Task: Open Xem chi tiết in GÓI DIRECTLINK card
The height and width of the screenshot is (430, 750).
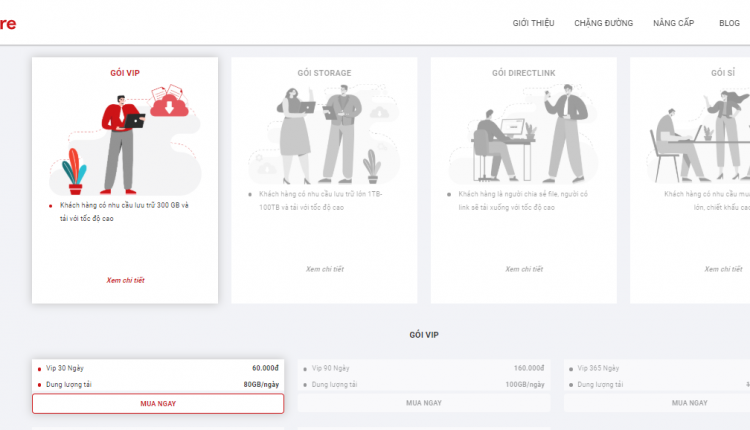Action: pyautogui.click(x=524, y=269)
